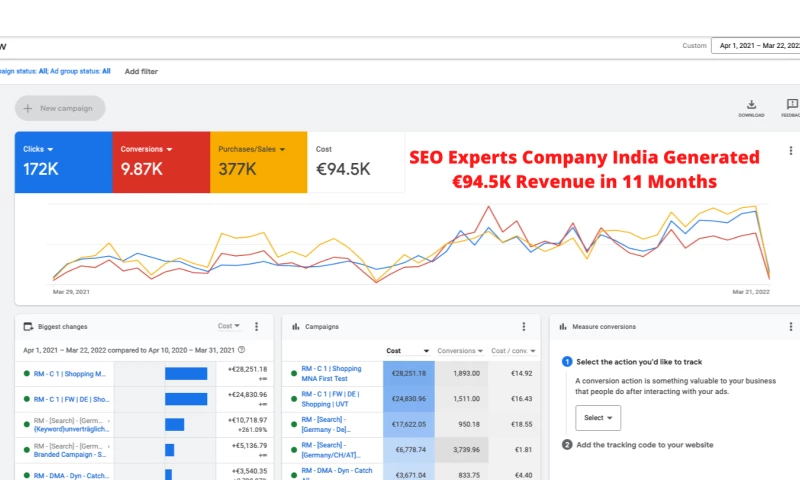Click the Ad group status All filter
Viewport: 800px width, 480px height.
[80, 71]
